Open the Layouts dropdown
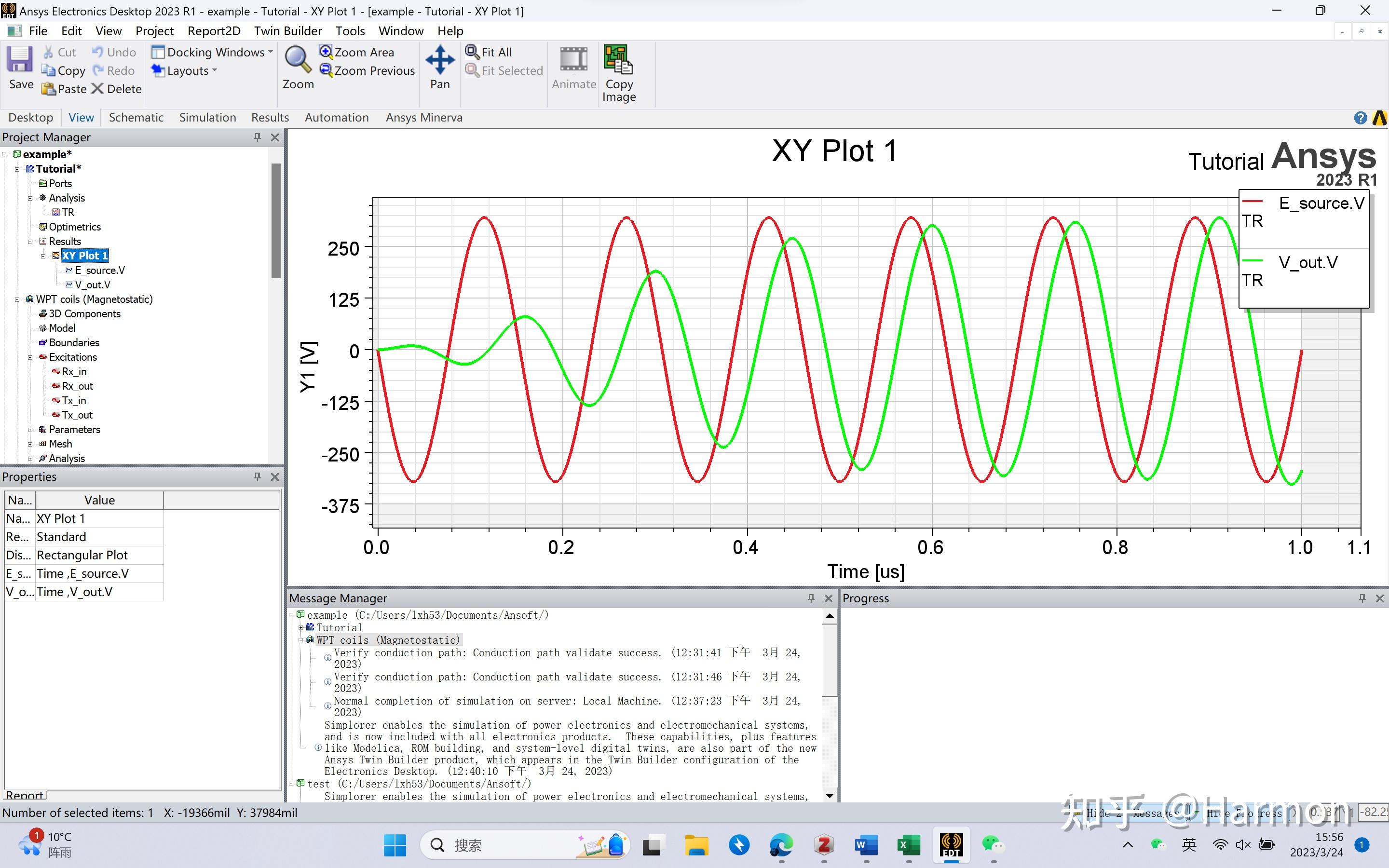The image size is (1389, 868). point(184,70)
